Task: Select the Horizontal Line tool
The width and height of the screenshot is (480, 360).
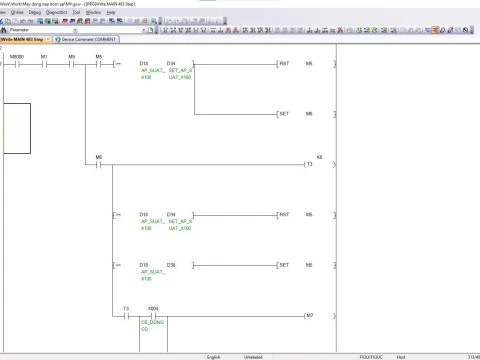Action: [213, 30]
